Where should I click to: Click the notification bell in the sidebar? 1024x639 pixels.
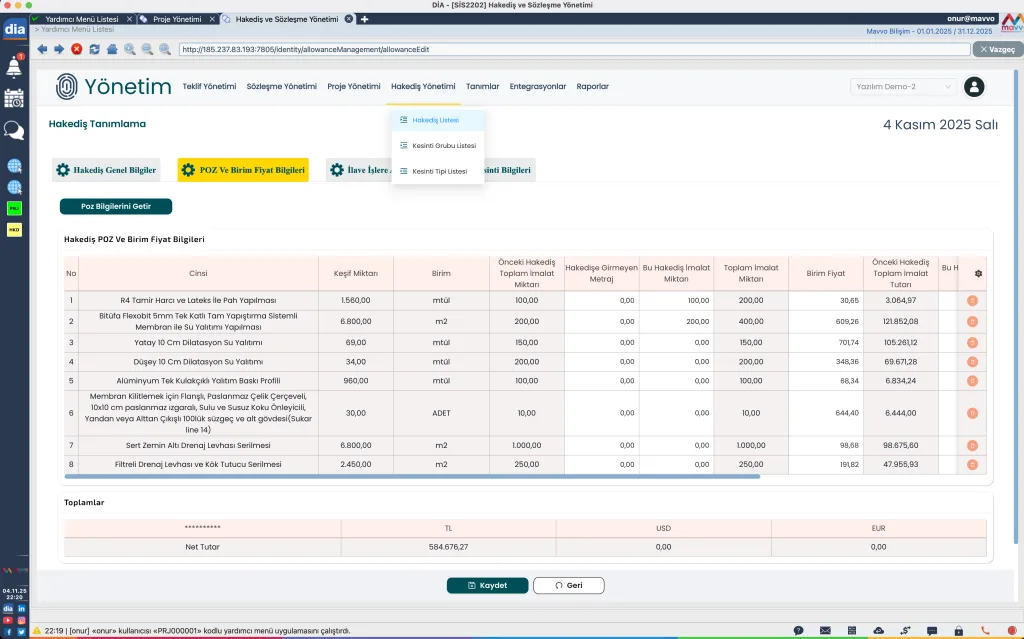click(x=14, y=67)
